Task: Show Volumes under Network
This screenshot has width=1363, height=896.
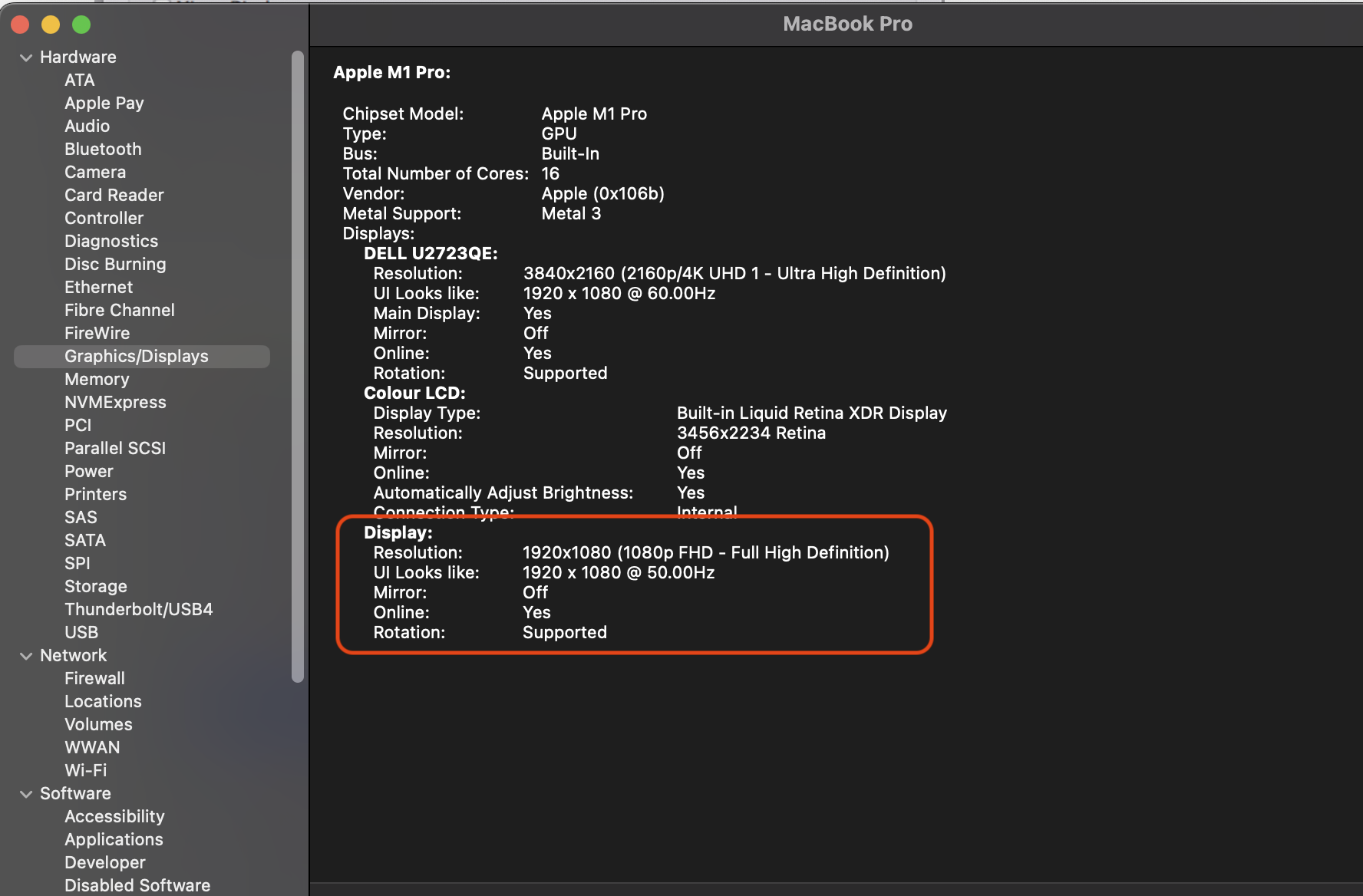Action: [x=98, y=725]
